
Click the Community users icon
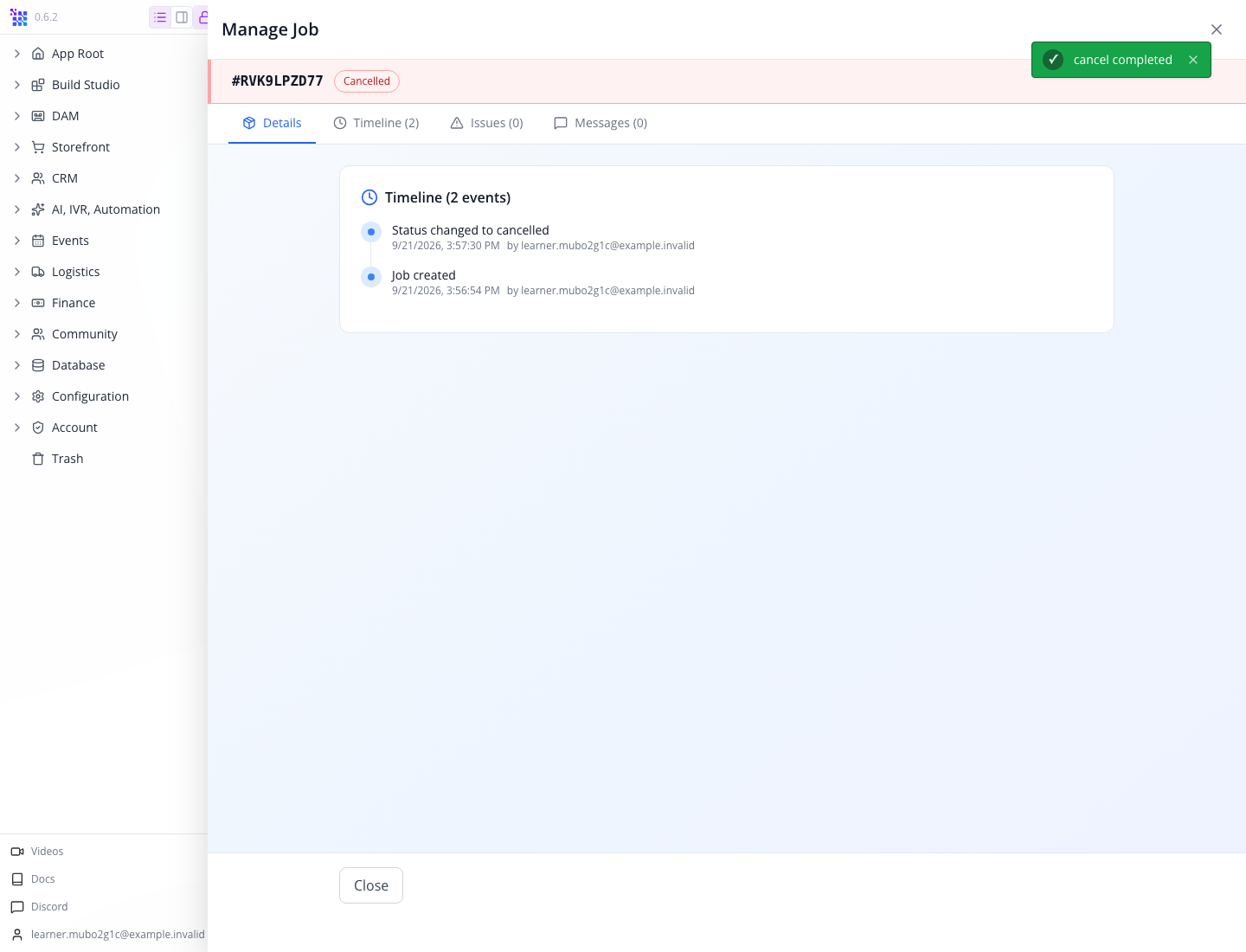point(38,334)
